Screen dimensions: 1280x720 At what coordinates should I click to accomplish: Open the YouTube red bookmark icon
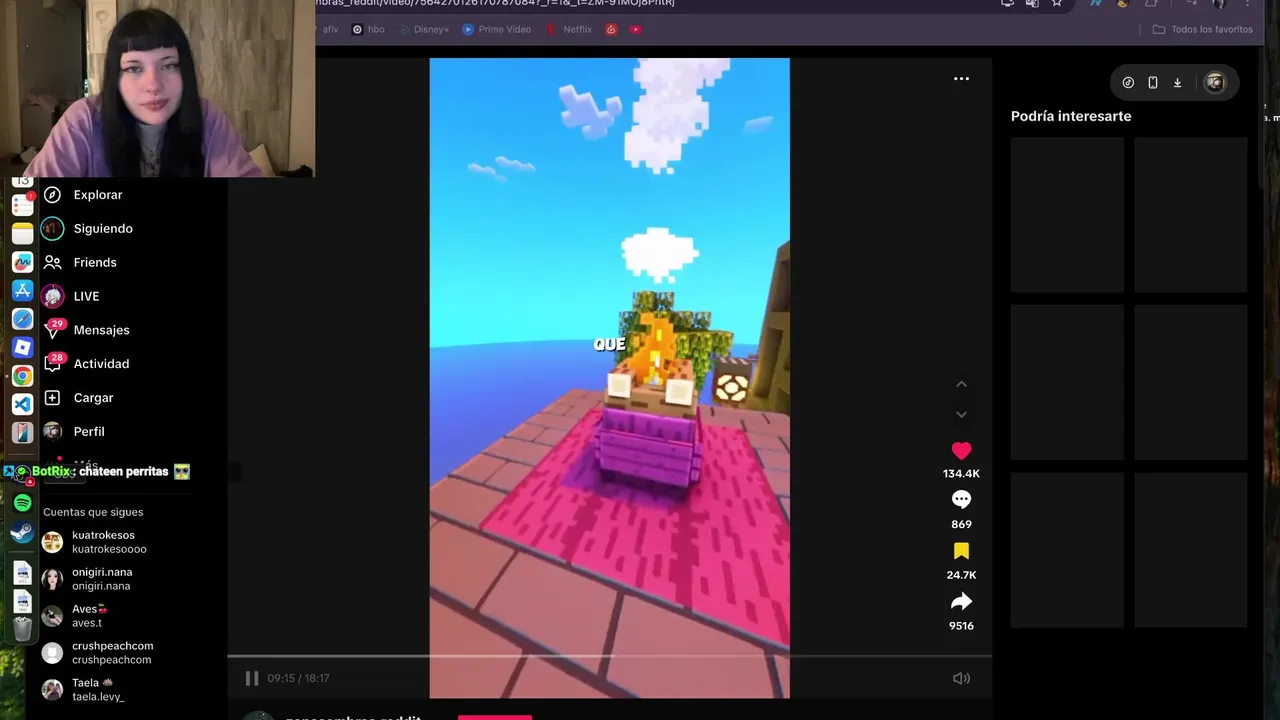[x=635, y=30]
